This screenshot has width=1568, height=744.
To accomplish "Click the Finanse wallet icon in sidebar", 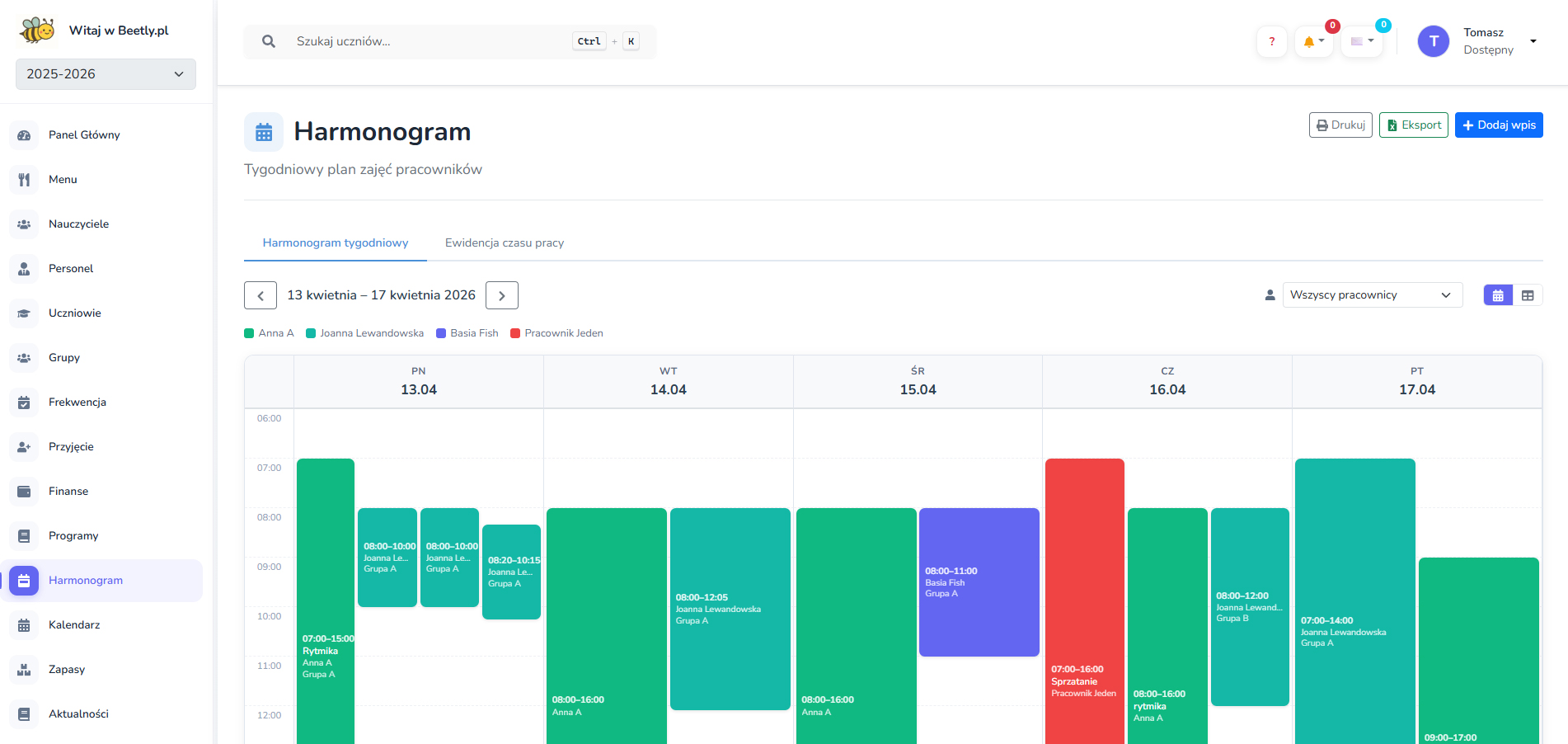I will [24, 492].
